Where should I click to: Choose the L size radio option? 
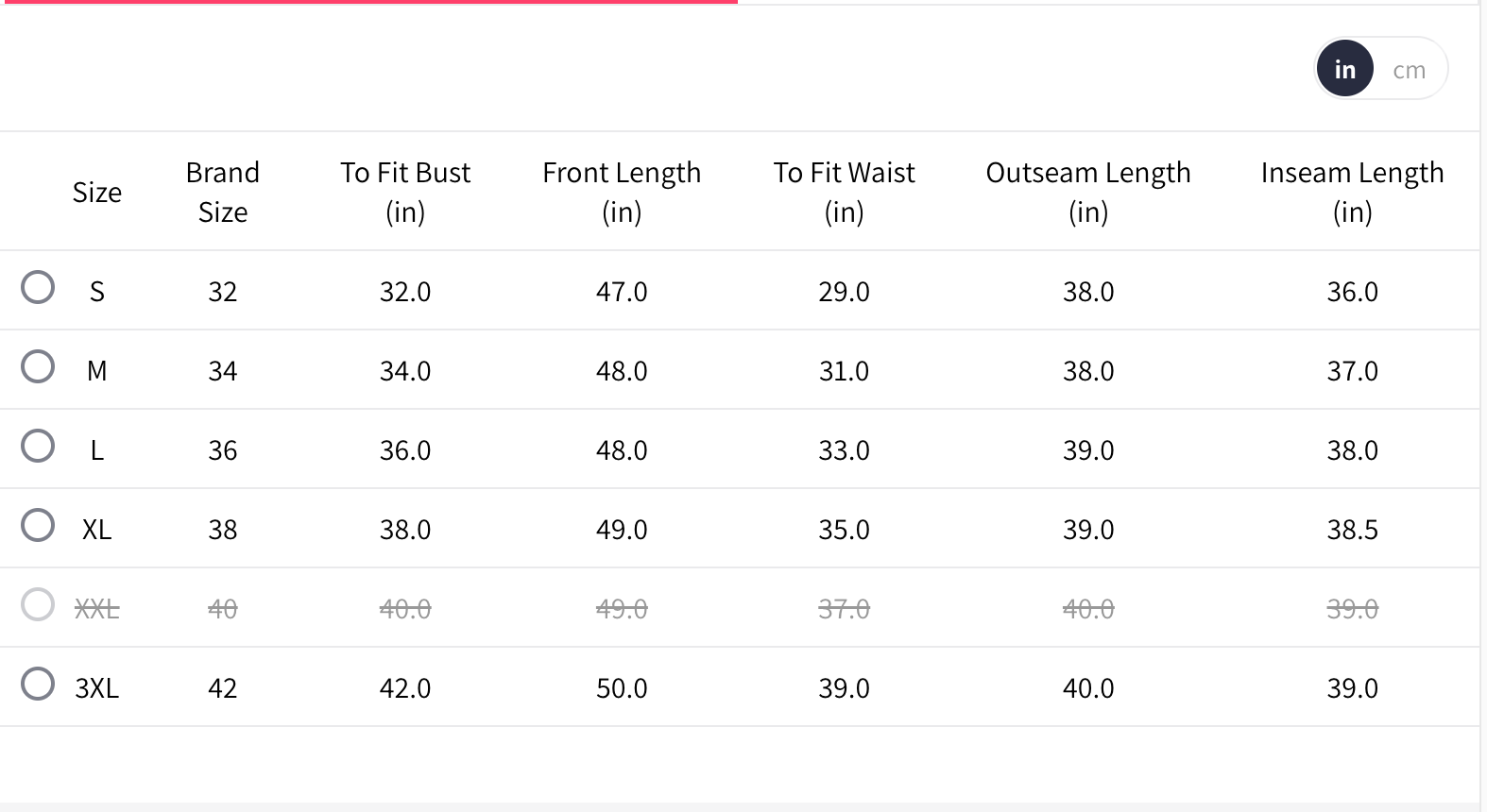[38, 446]
